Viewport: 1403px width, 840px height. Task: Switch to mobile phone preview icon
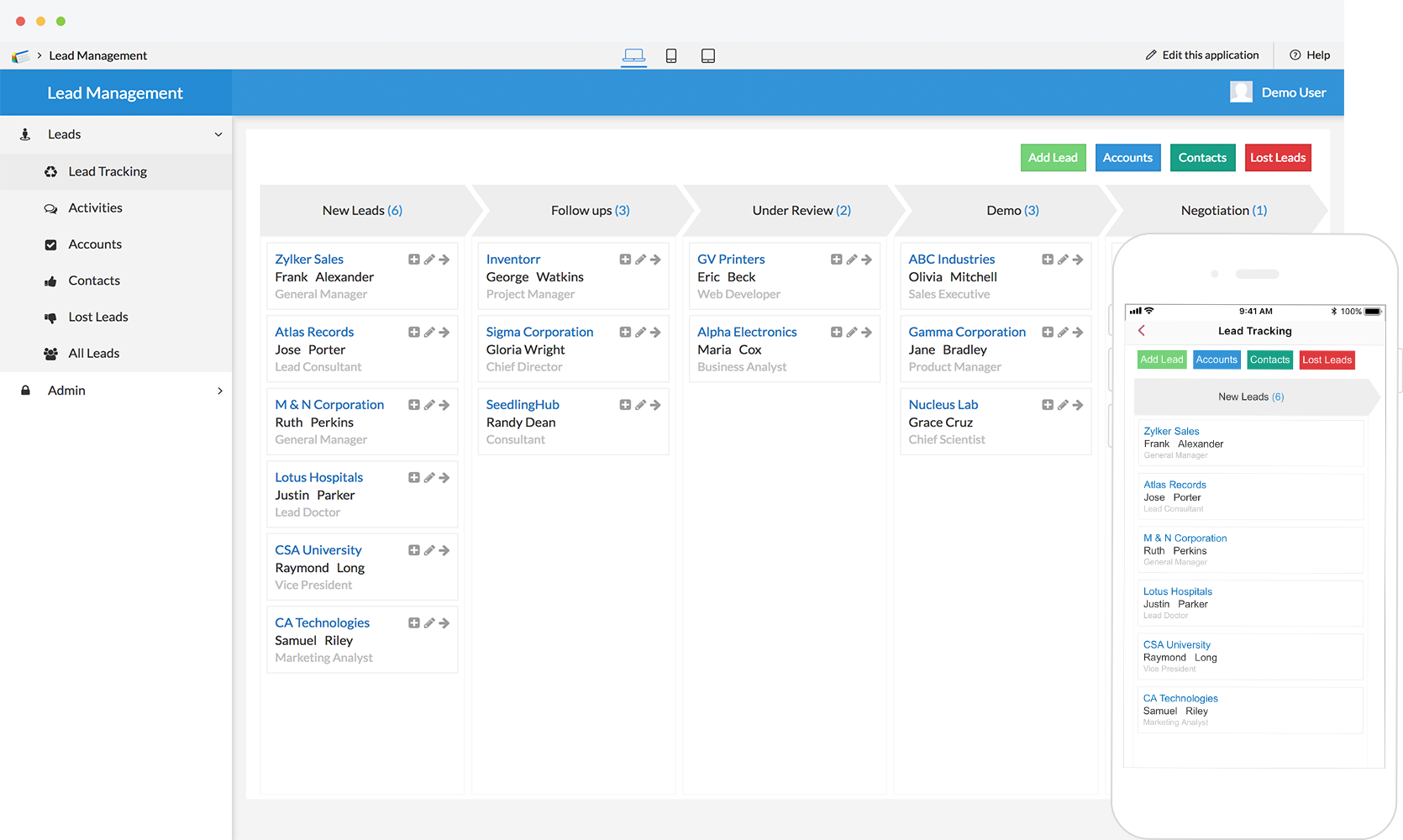click(671, 55)
